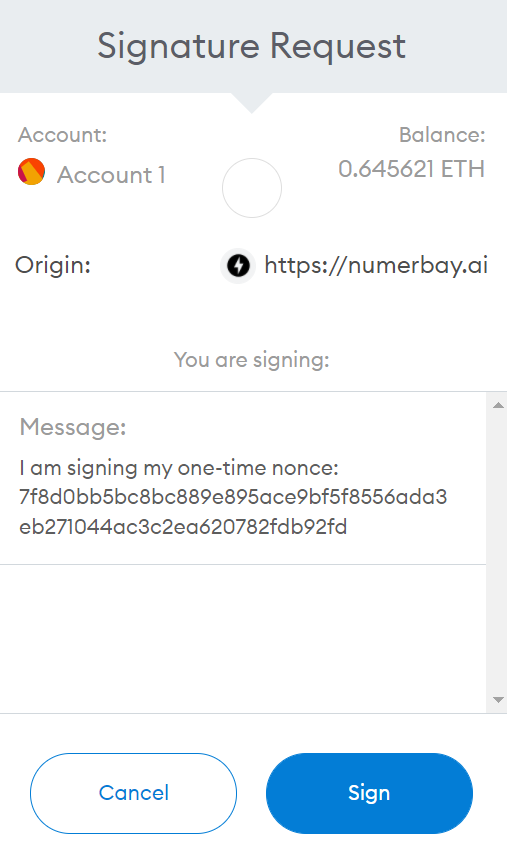Click the Signature Request header title
The image size is (507, 862).
pos(252,46)
